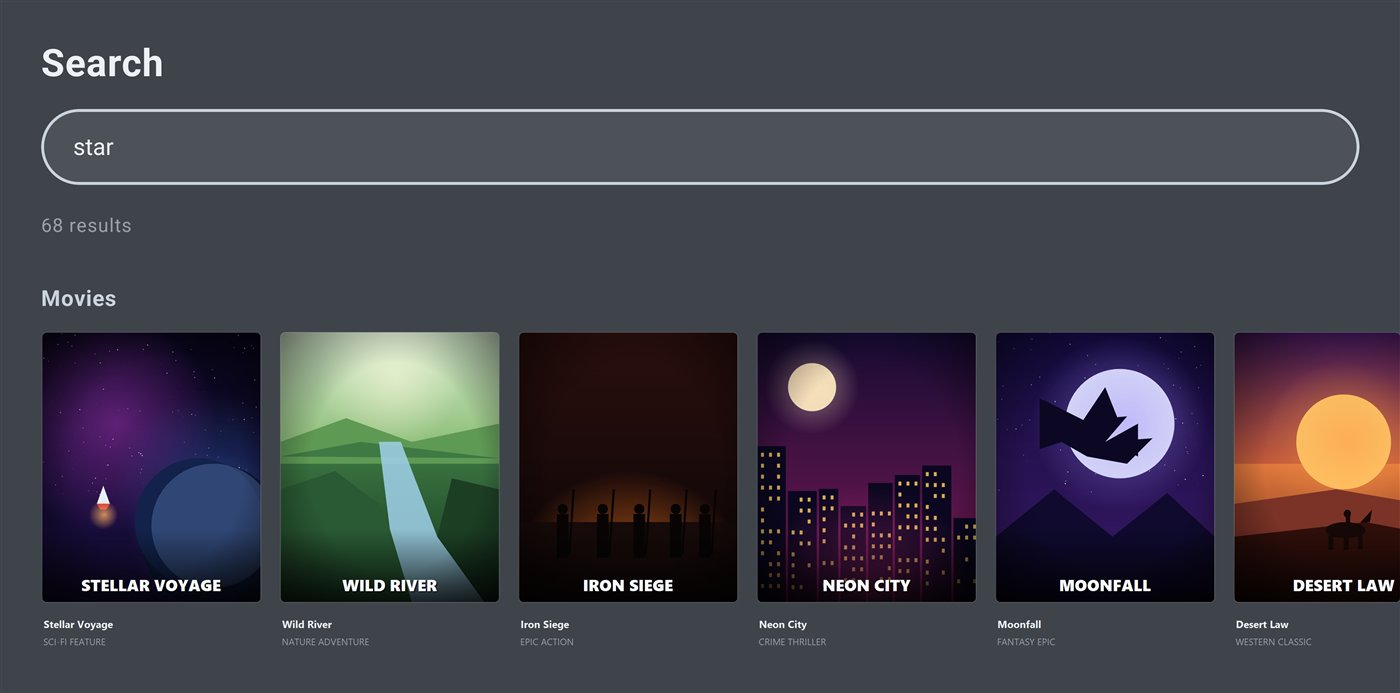
Task: Open the Moonfall movie poster
Action: click(x=1105, y=467)
